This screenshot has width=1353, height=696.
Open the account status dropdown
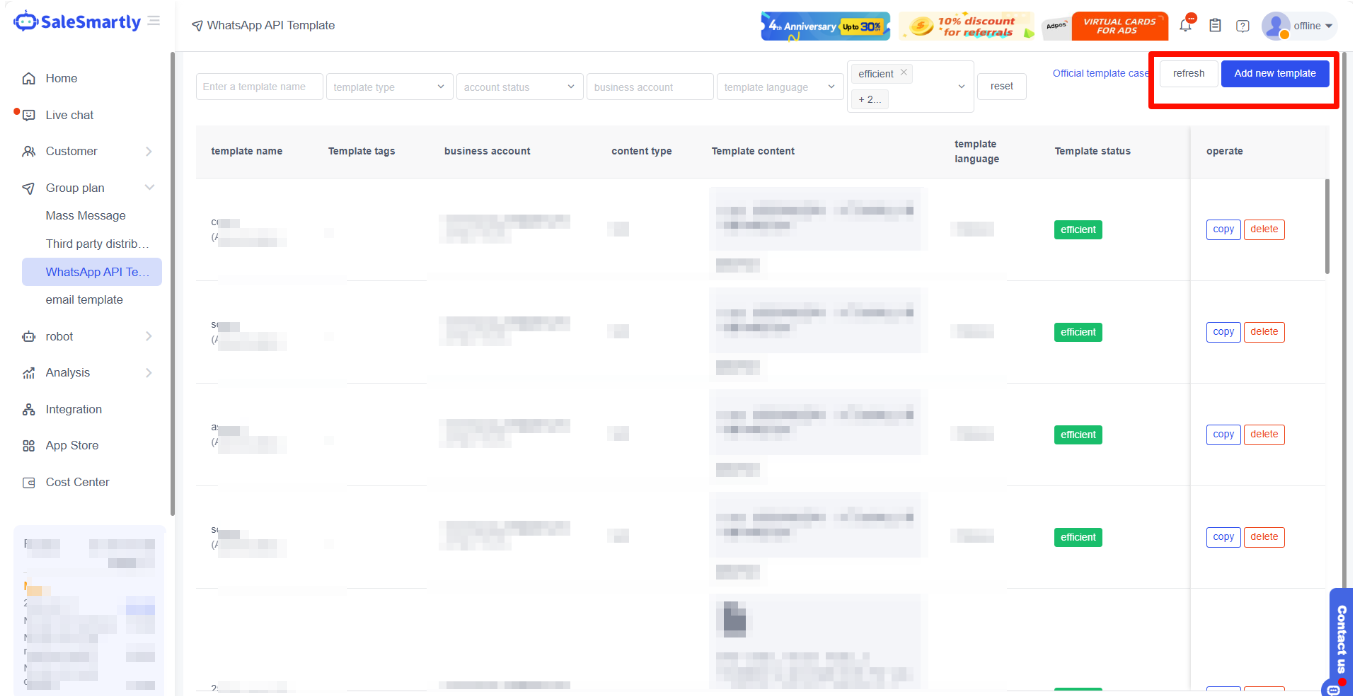(x=519, y=87)
